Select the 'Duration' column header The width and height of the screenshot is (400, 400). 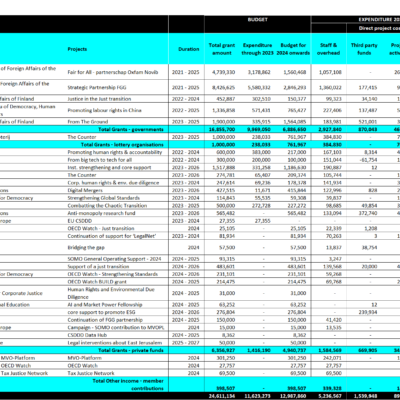click(189, 49)
